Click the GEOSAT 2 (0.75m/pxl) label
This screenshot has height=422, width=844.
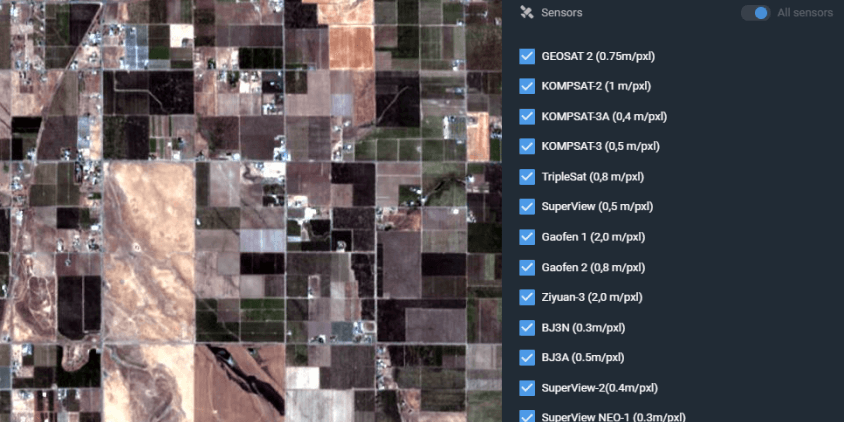(x=598, y=56)
